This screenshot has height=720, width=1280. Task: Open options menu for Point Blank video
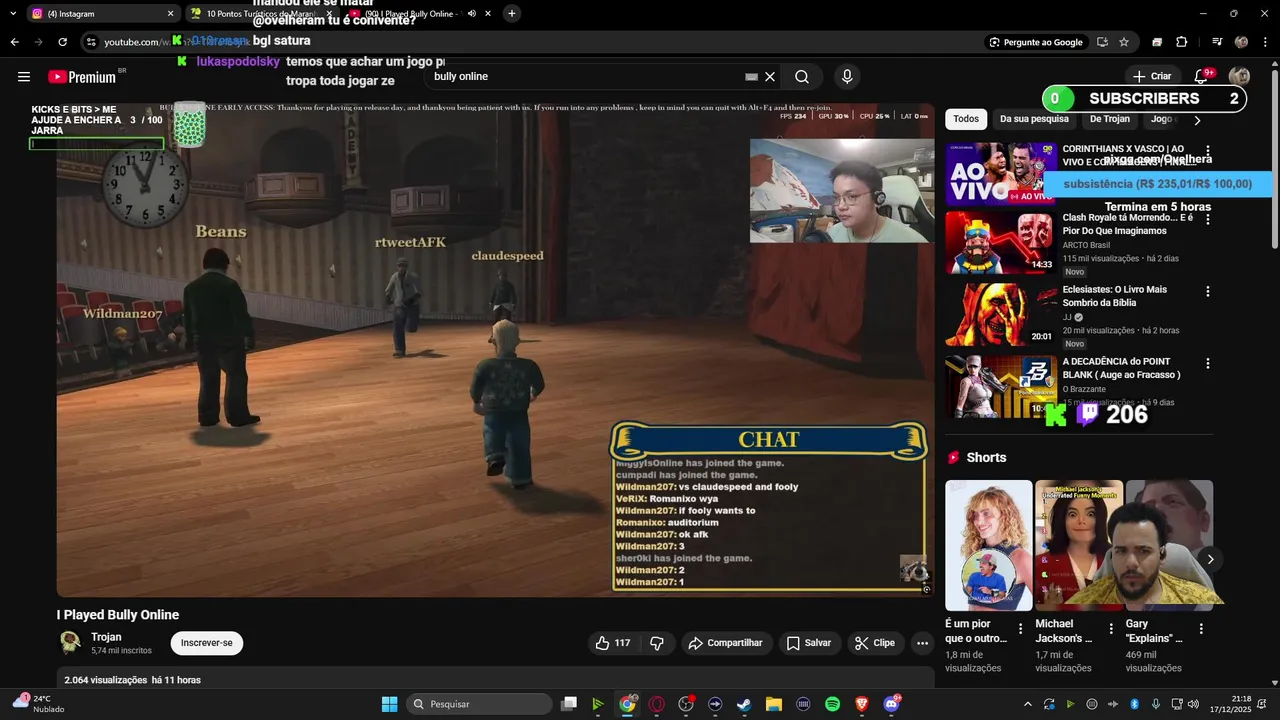point(1207,364)
